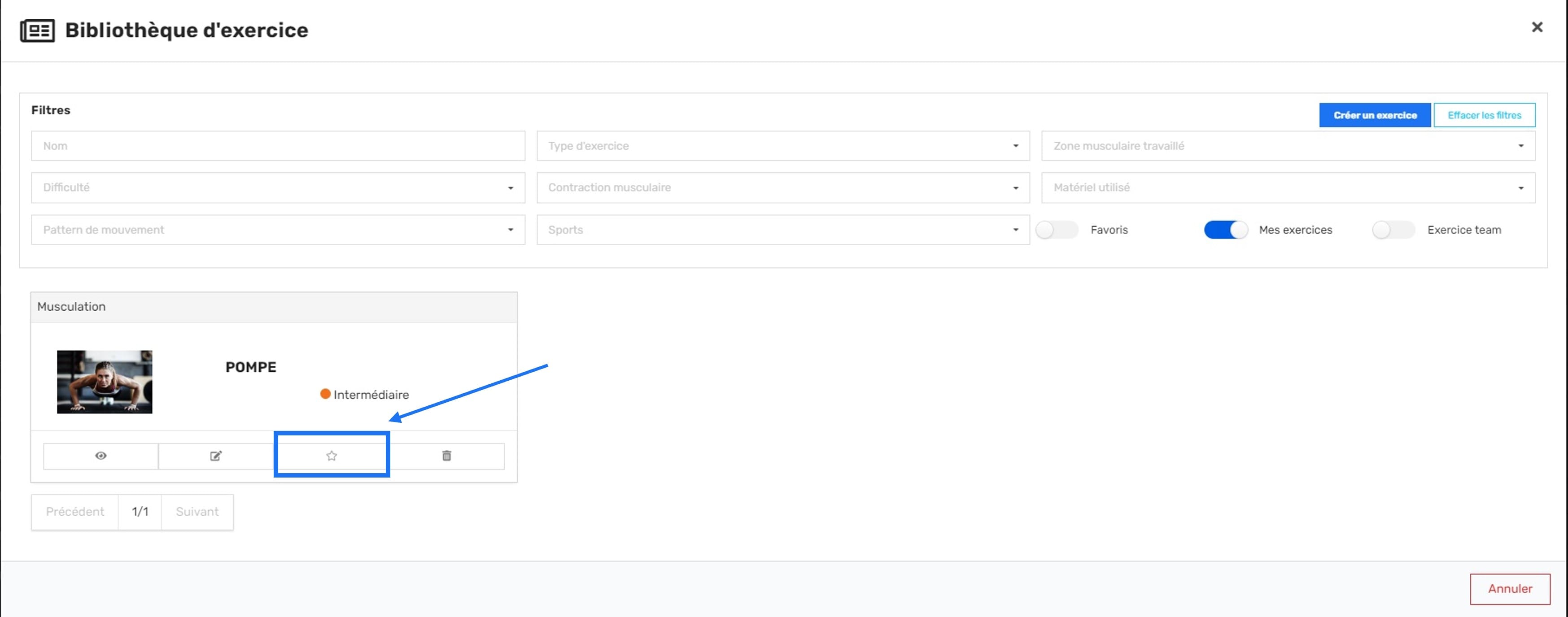Click the Bibliothèque d'exercice title

click(x=186, y=30)
